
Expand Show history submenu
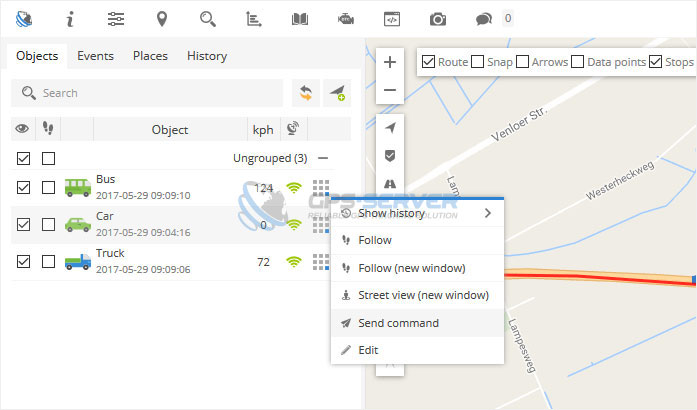tap(417, 213)
